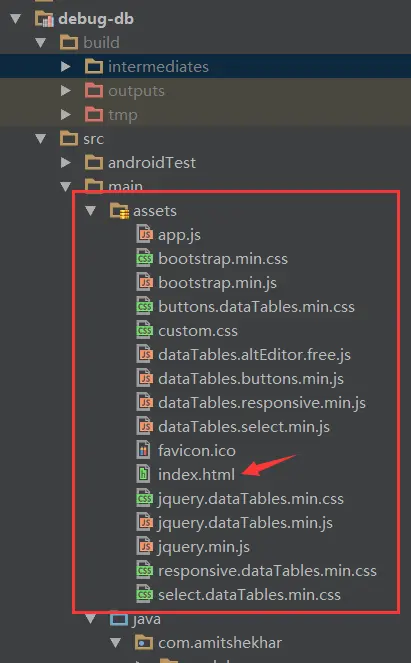Select the bootstrap.min.js file name
411x663 pixels.
217,283
